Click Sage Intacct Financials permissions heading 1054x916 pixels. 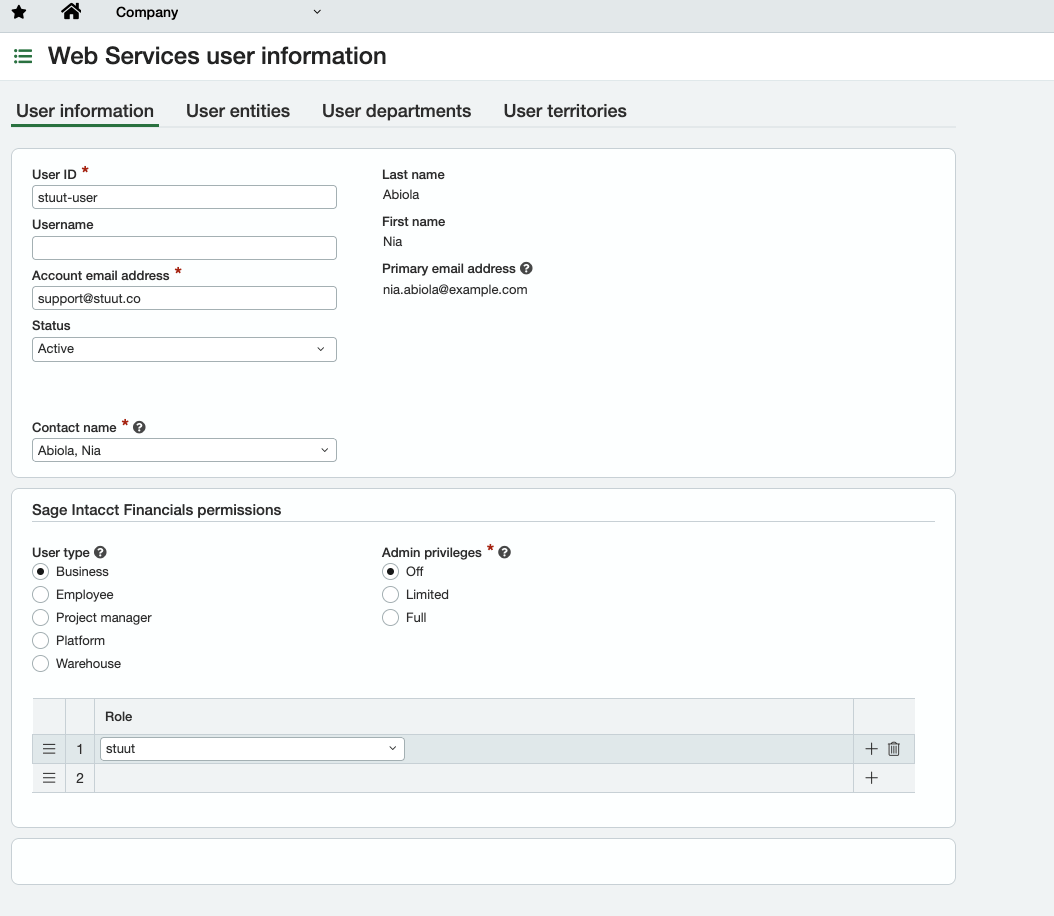pos(157,510)
